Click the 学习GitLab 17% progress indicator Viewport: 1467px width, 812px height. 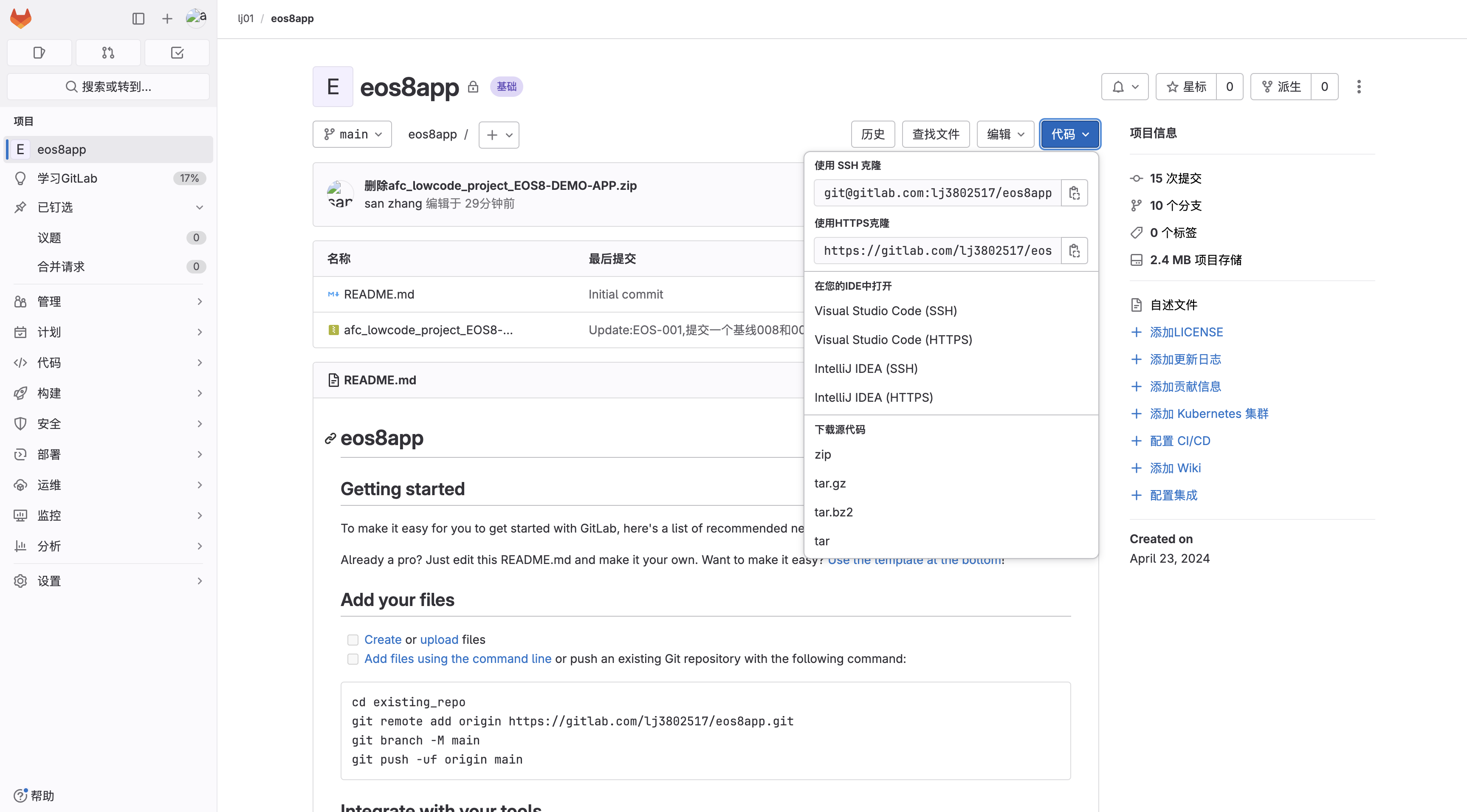tap(189, 178)
